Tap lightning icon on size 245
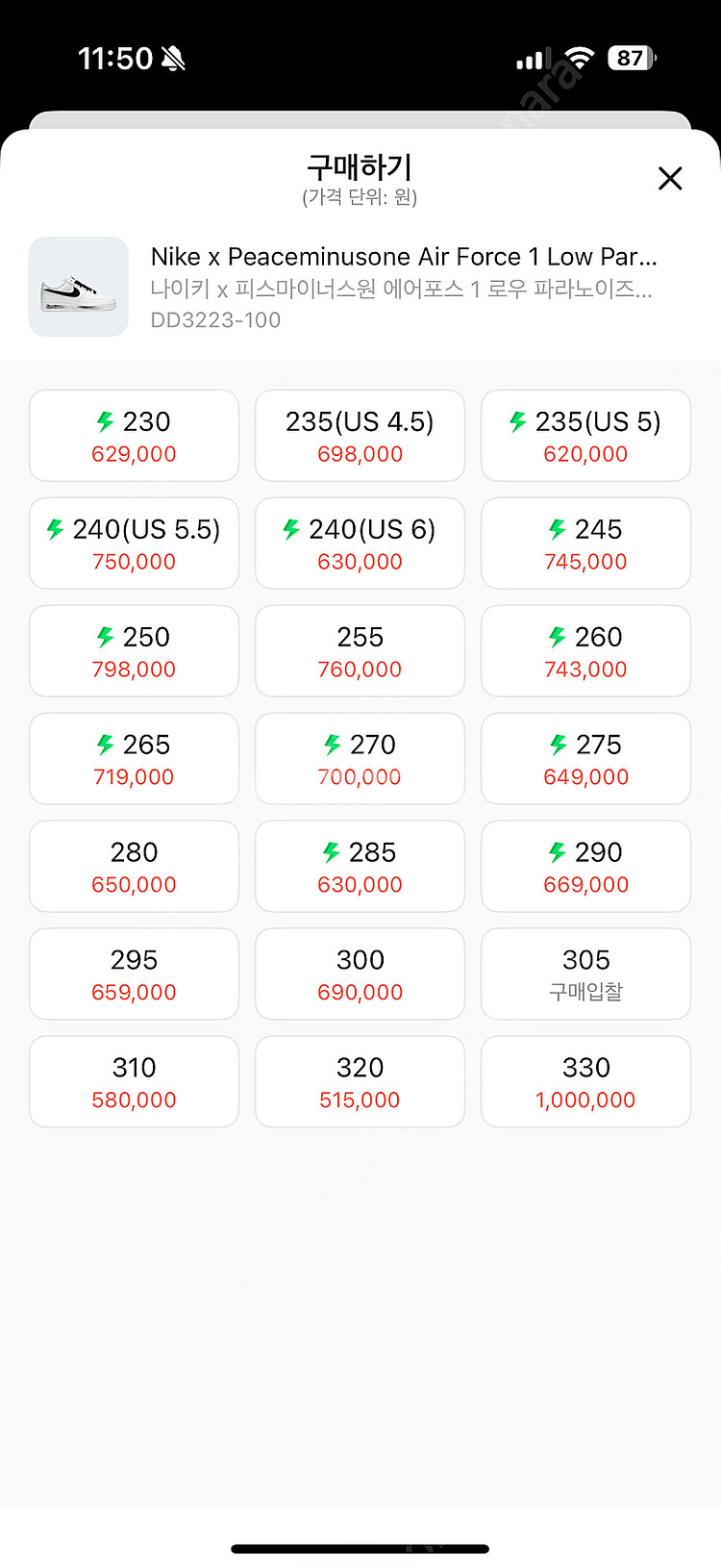 [x=557, y=529]
